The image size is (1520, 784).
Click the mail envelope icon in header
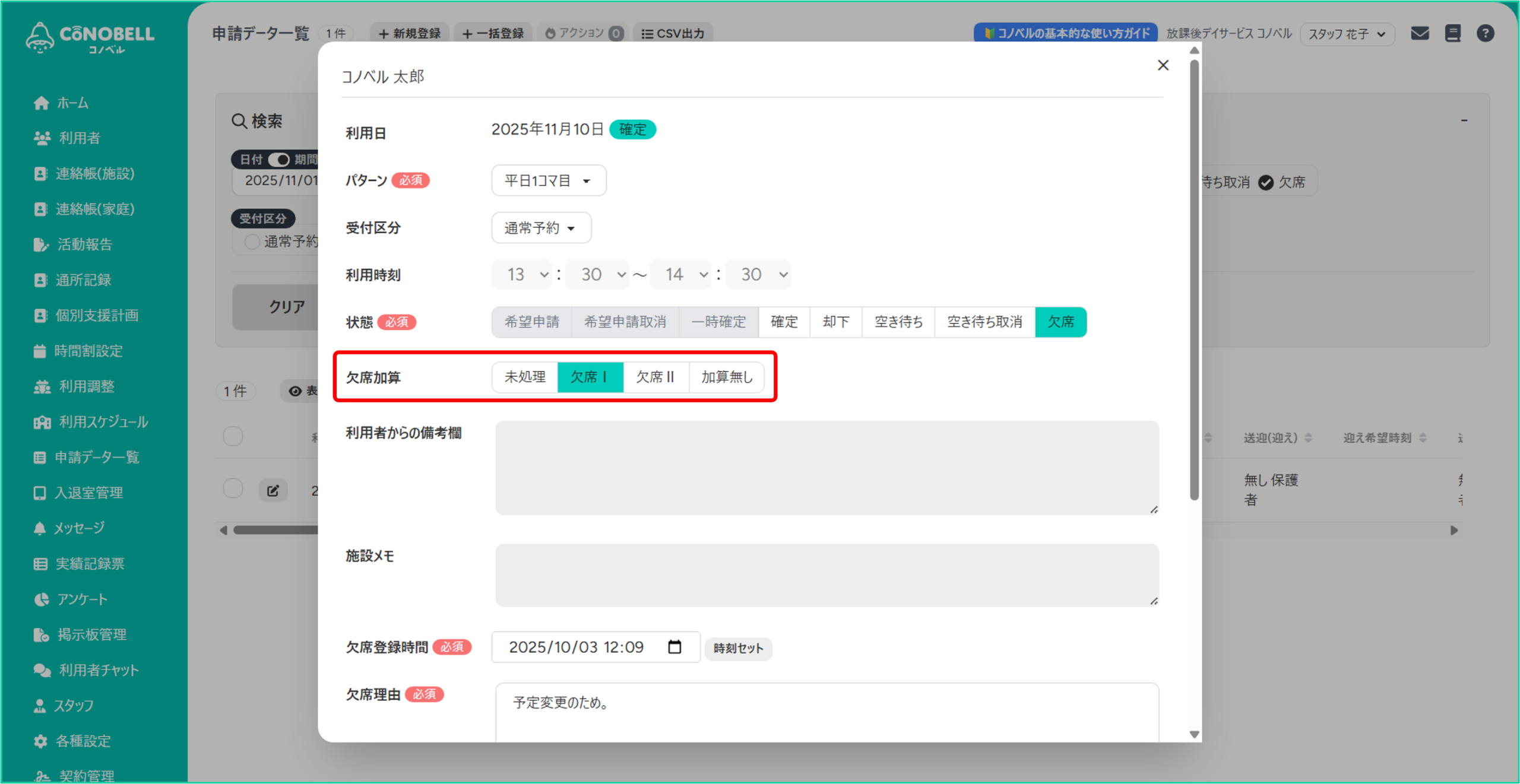(1419, 33)
